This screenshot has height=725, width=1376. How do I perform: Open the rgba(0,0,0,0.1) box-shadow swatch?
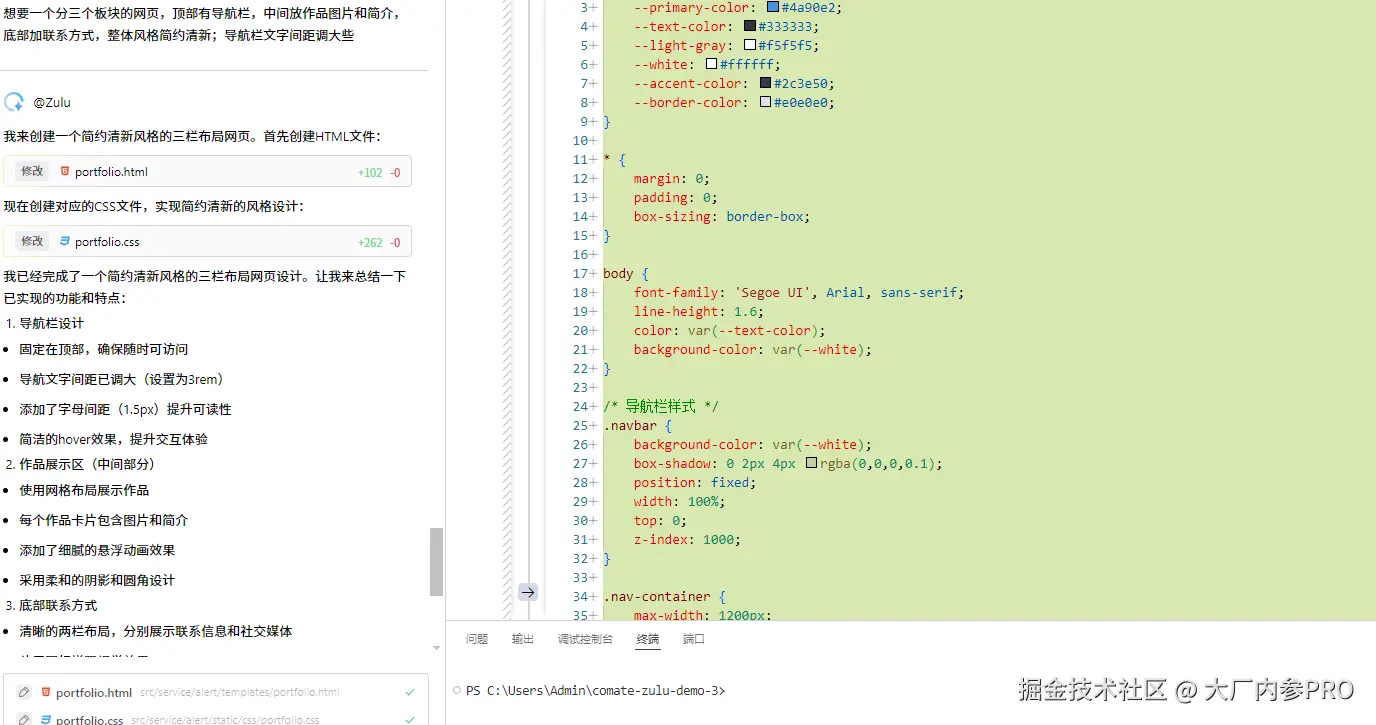811,463
